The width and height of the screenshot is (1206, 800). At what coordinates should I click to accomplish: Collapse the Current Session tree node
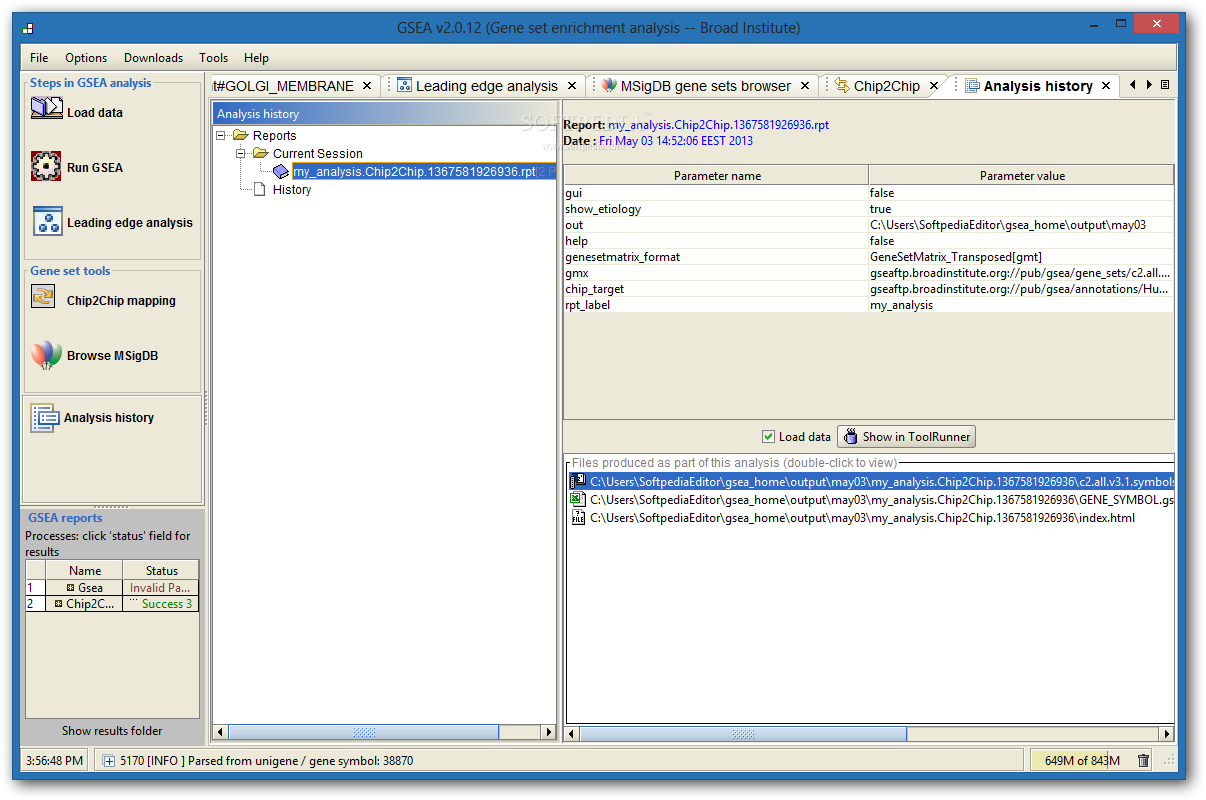[241, 153]
